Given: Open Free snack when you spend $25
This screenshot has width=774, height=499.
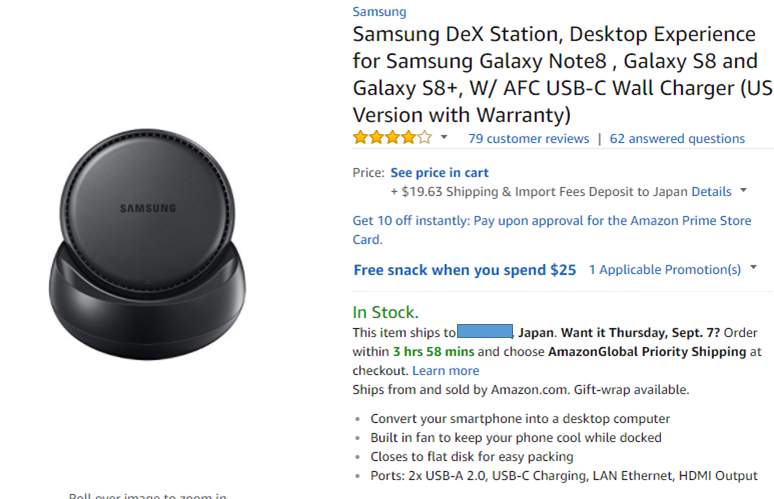Looking at the screenshot, I should [x=465, y=270].
